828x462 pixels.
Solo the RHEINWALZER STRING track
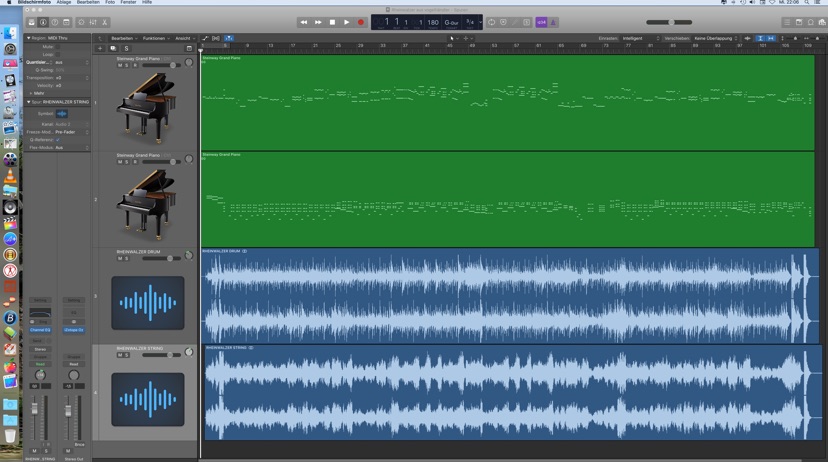[127, 355]
